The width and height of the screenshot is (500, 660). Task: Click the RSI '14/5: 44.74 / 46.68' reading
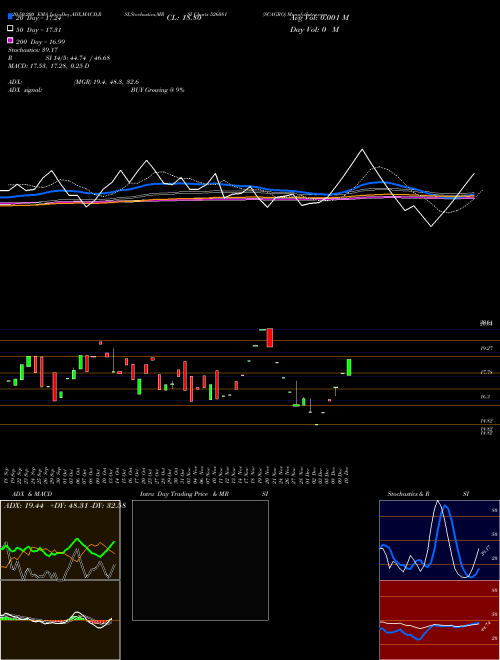pyautogui.click(x=78, y=58)
